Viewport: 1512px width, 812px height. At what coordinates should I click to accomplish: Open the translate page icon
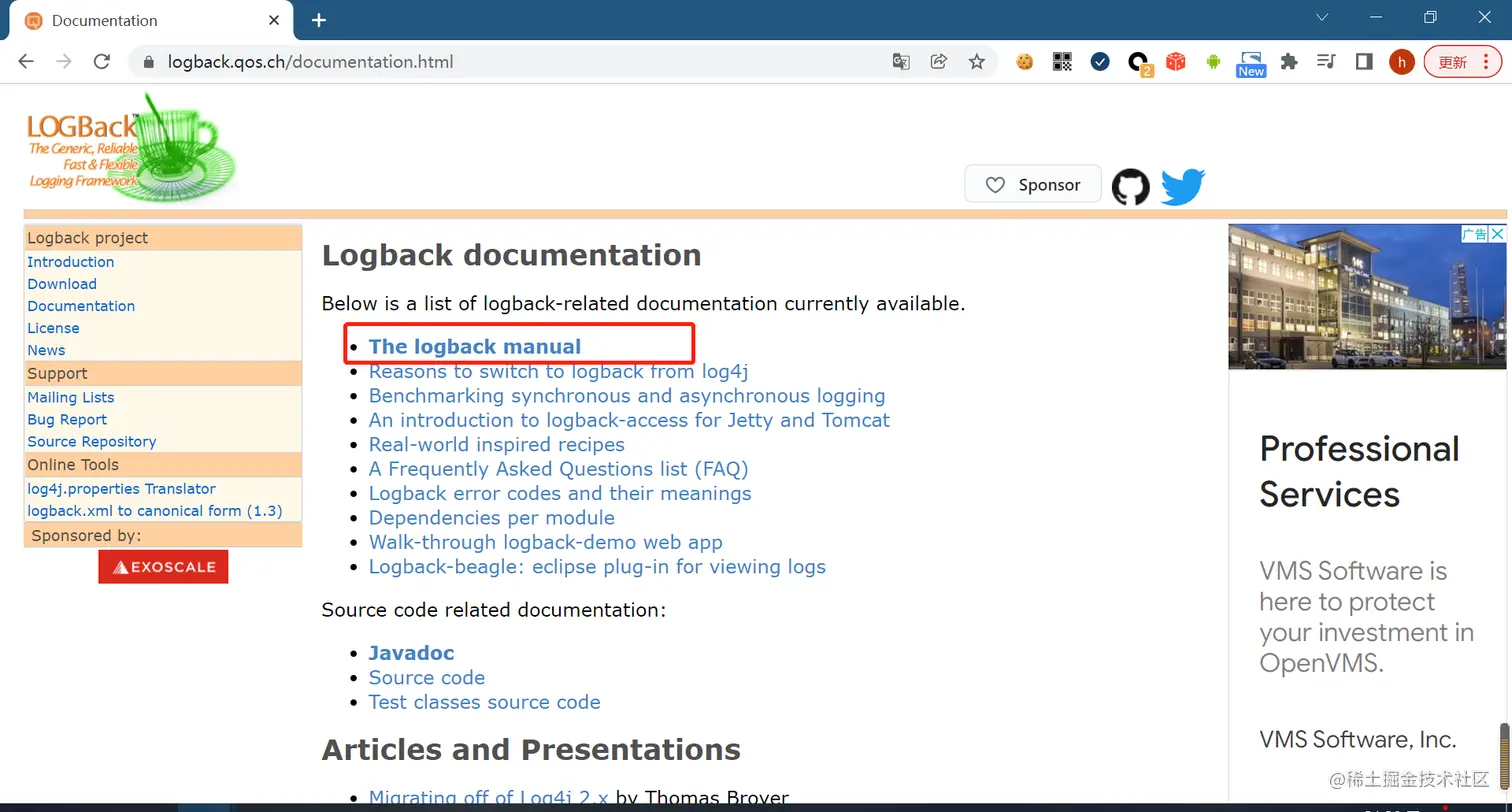coord(901,62)
